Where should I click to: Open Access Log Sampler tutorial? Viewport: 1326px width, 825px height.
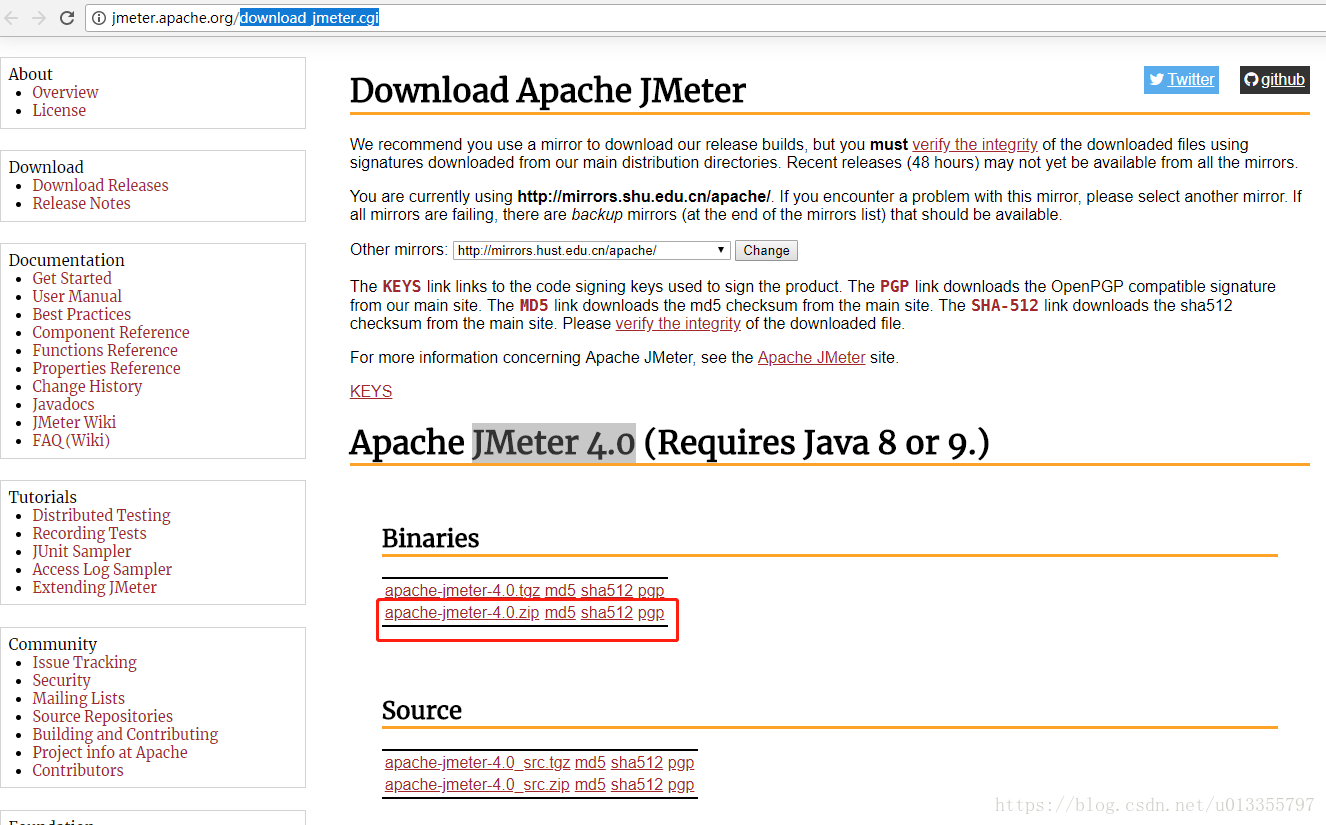point(102,569)
